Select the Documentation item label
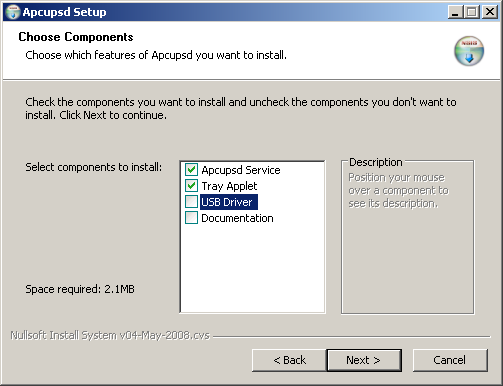 [x=237, y=218]
